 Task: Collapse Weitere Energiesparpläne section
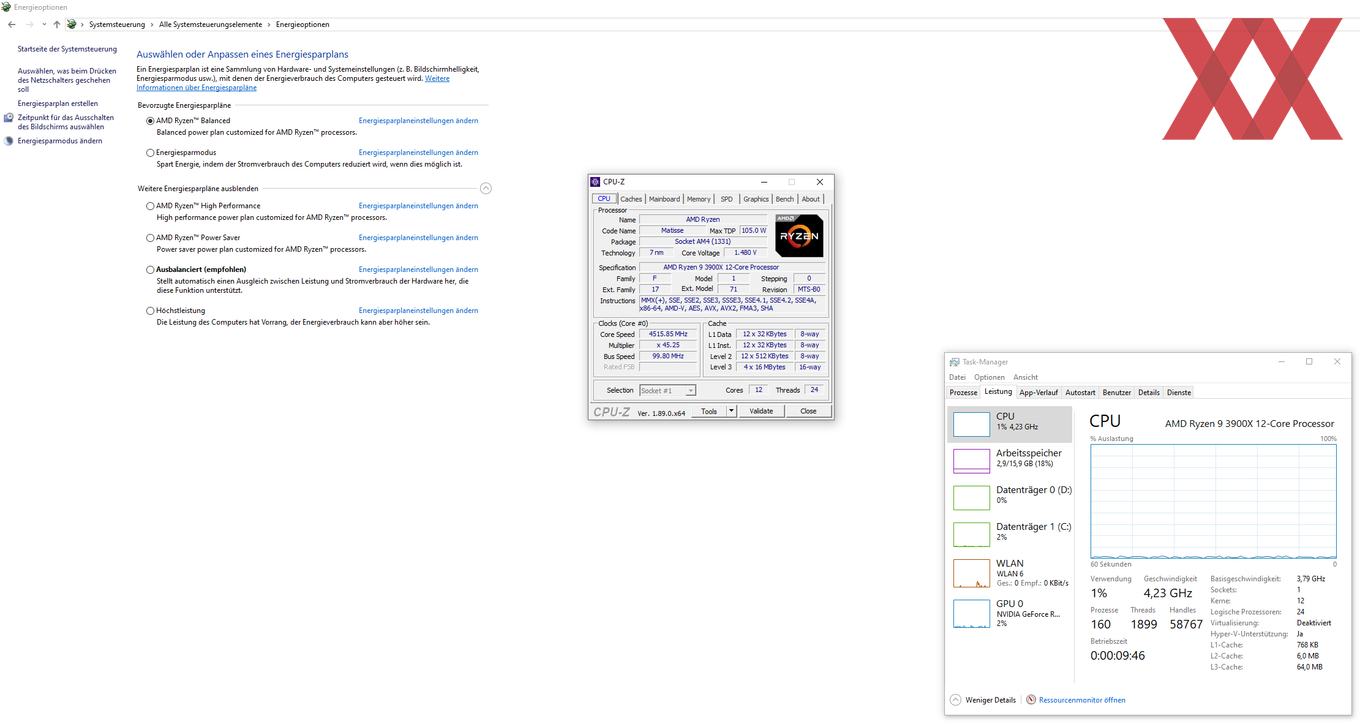click(486, 188)
